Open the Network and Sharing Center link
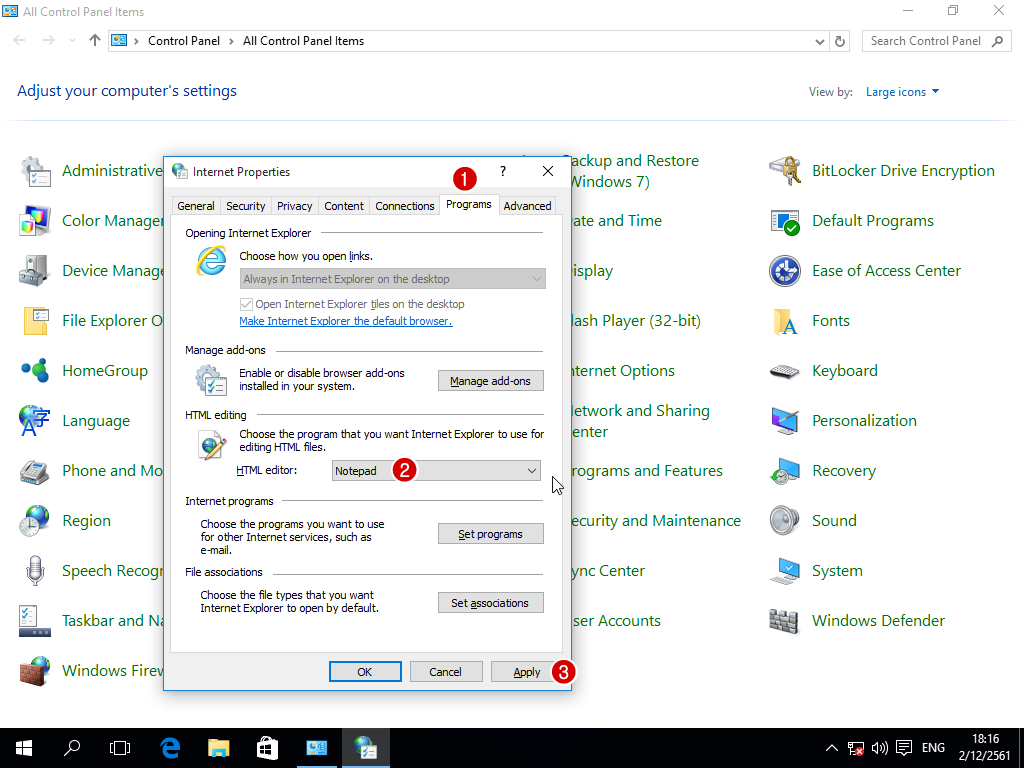Viewport: 1024px width, 768px height. [640, 421]
